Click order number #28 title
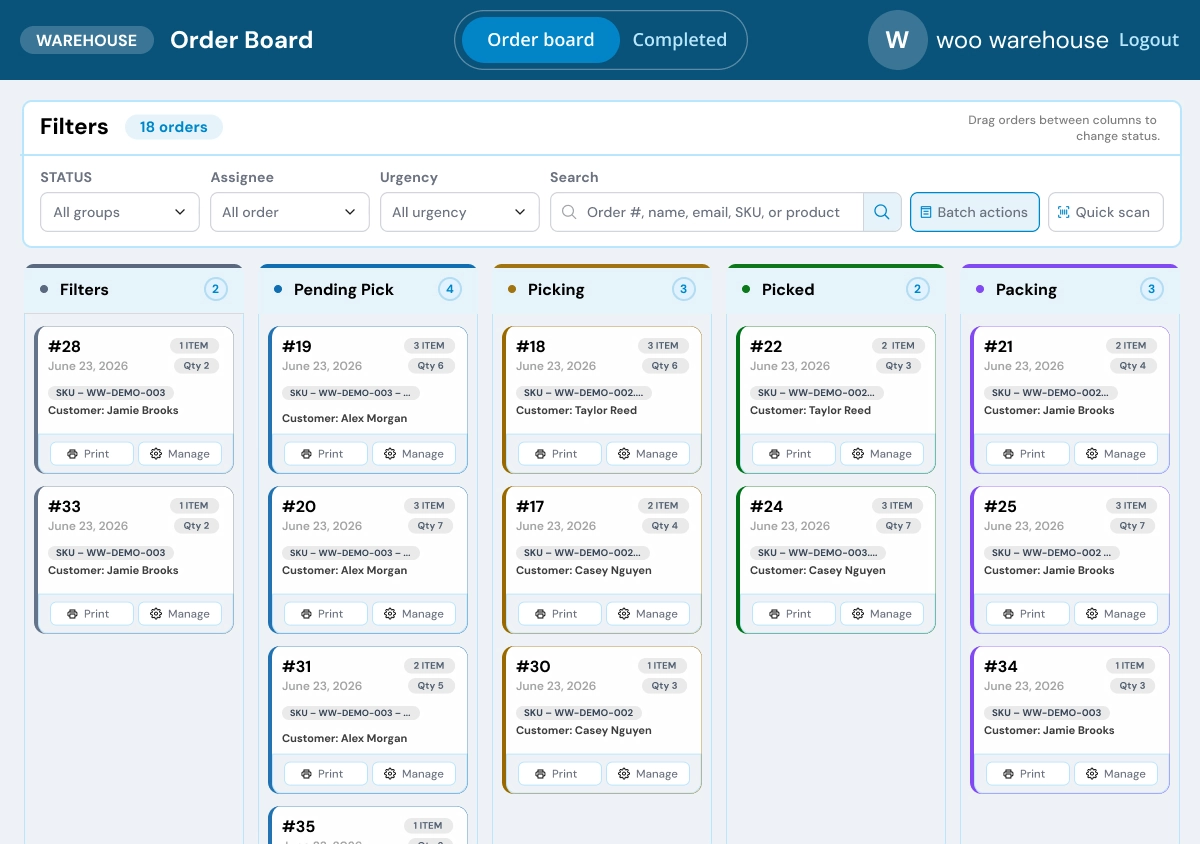The height and width of the screenshot is (844, 1200). [x=64, y=346]
